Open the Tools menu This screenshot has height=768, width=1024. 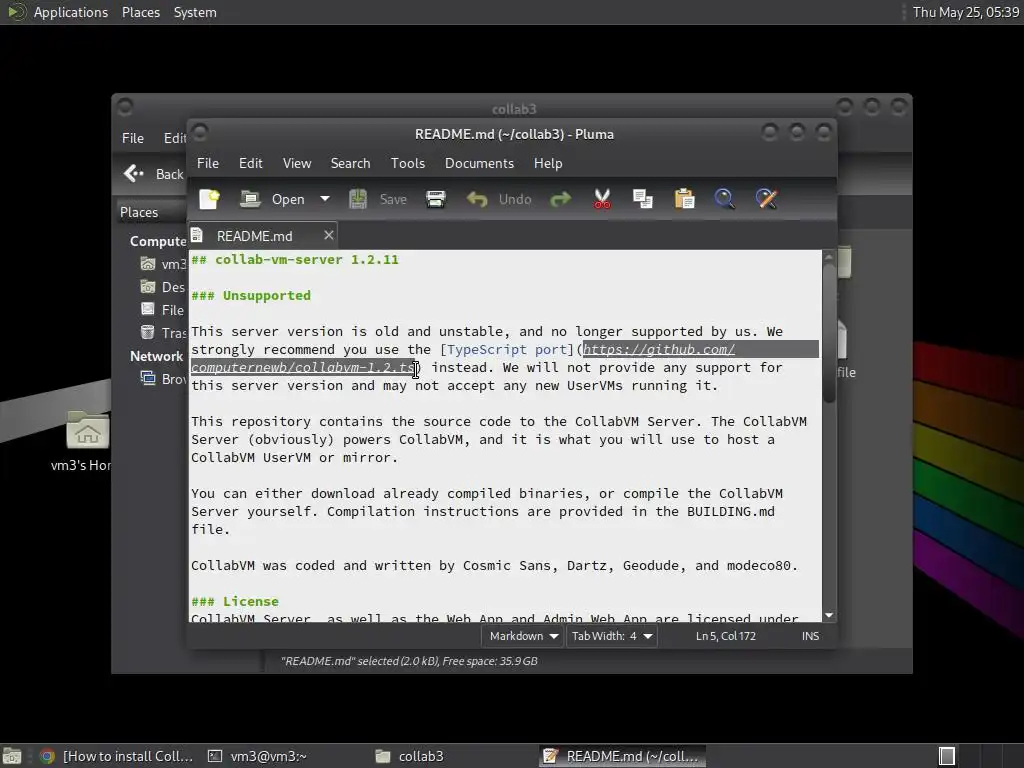click(x=408, y=163)
